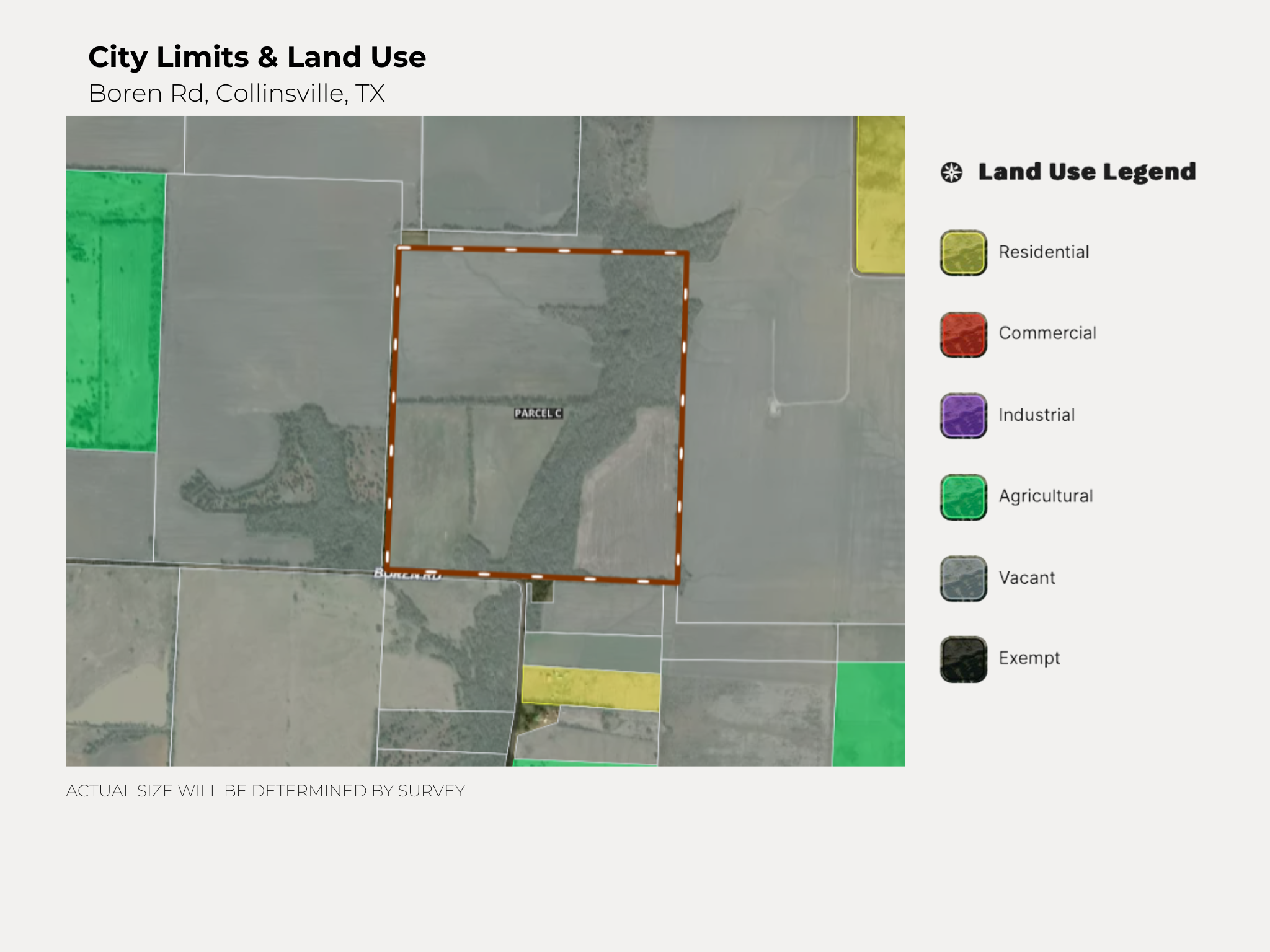Click the Exempt dark legend swatch

[963, 659]
